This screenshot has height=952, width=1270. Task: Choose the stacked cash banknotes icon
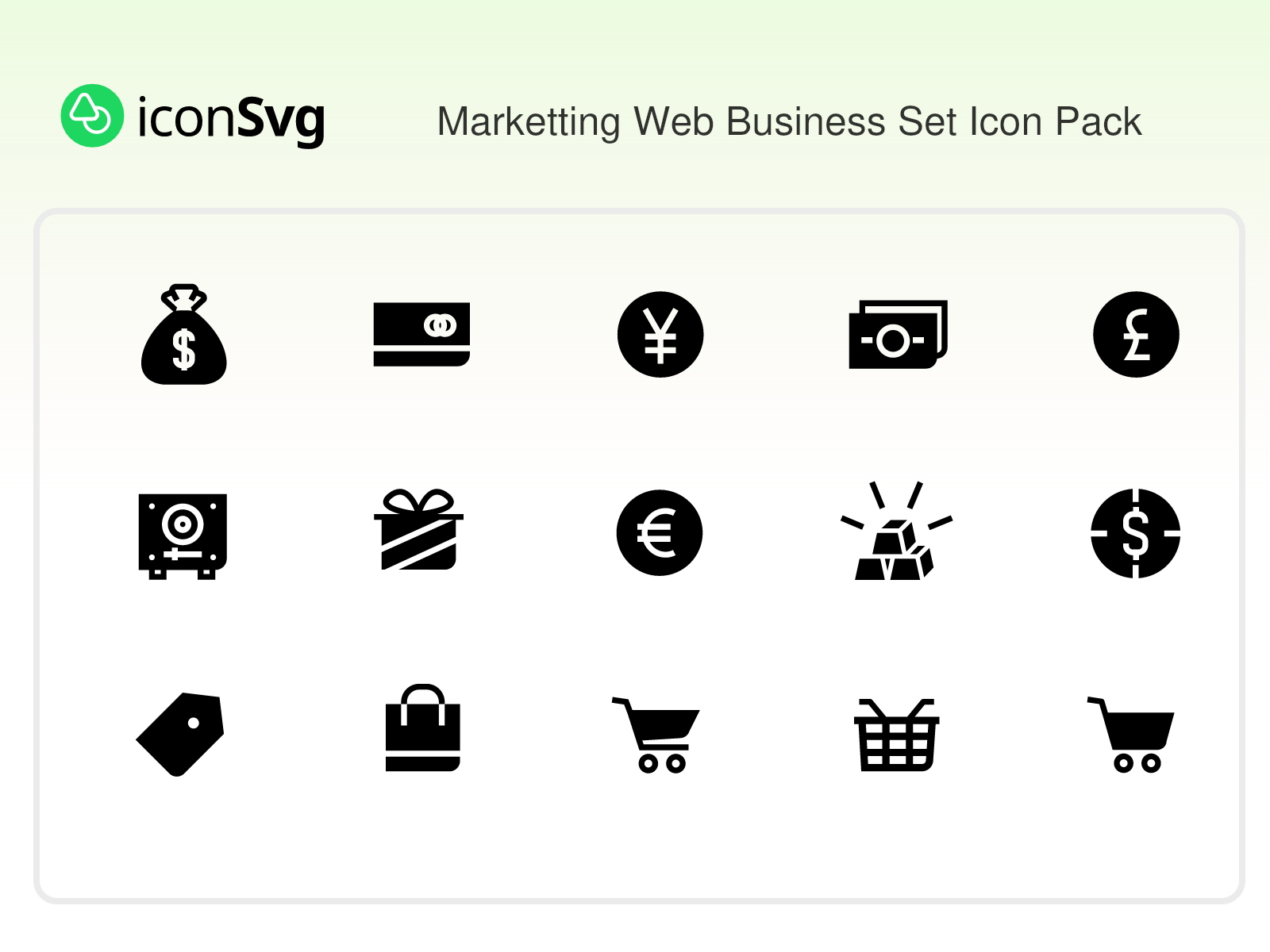[898, 334]
